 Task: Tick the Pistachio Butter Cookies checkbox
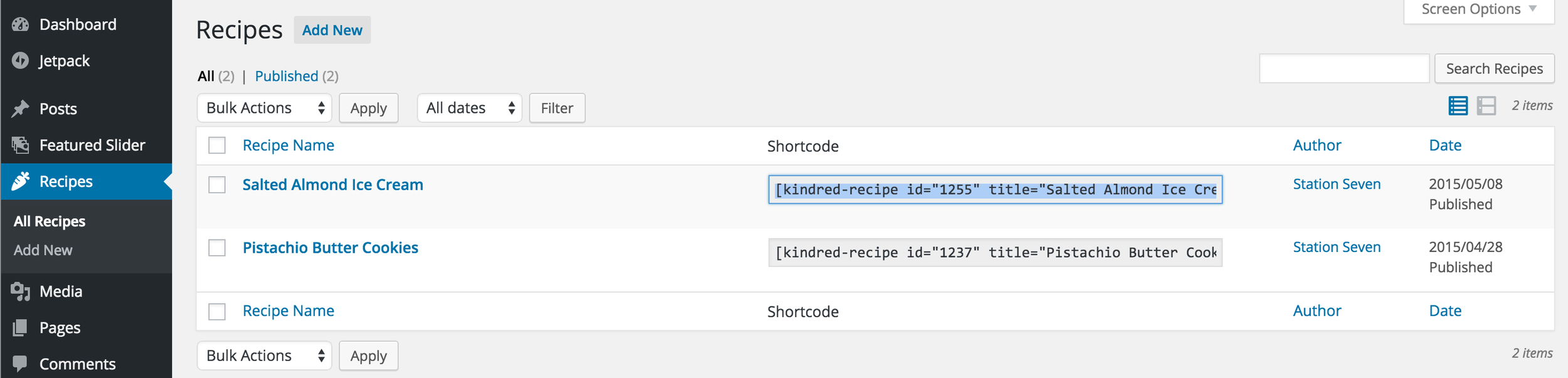tap(217, 248)
